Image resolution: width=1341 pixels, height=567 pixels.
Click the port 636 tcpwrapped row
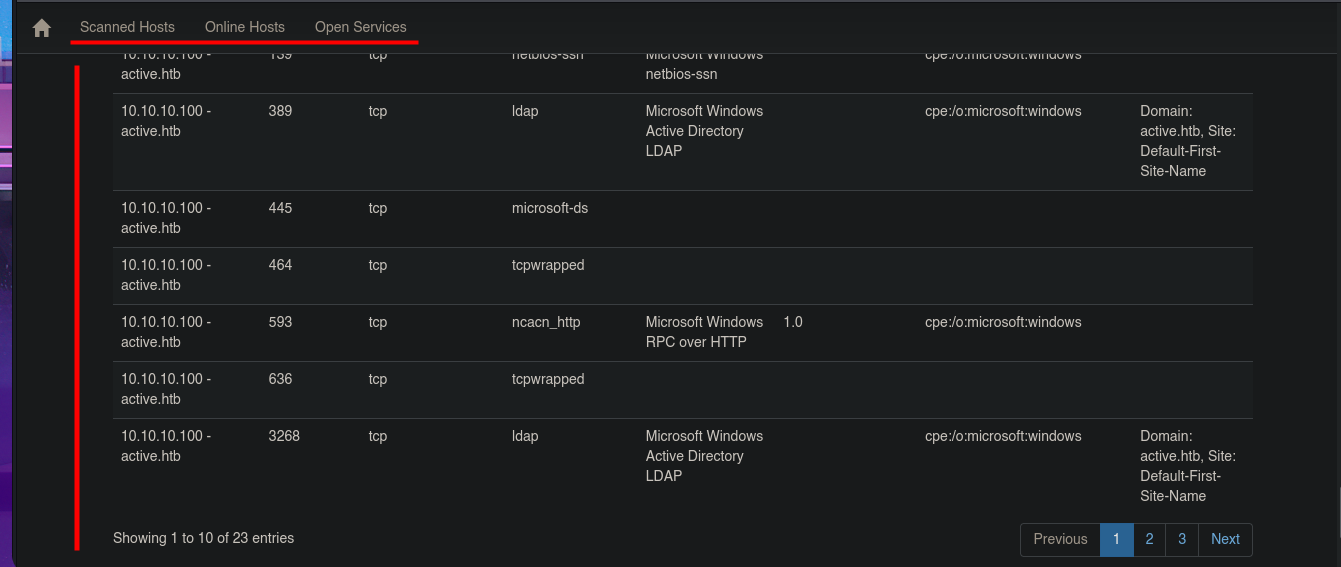coord(682,390)
